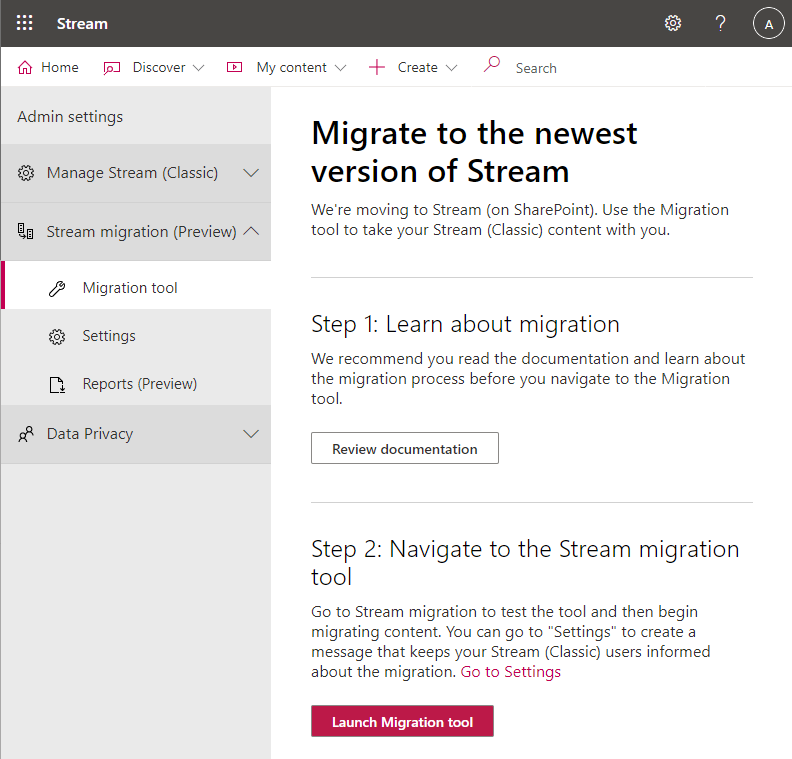Click the Manage Stream (Classic) gear icon

coord(26,173)
